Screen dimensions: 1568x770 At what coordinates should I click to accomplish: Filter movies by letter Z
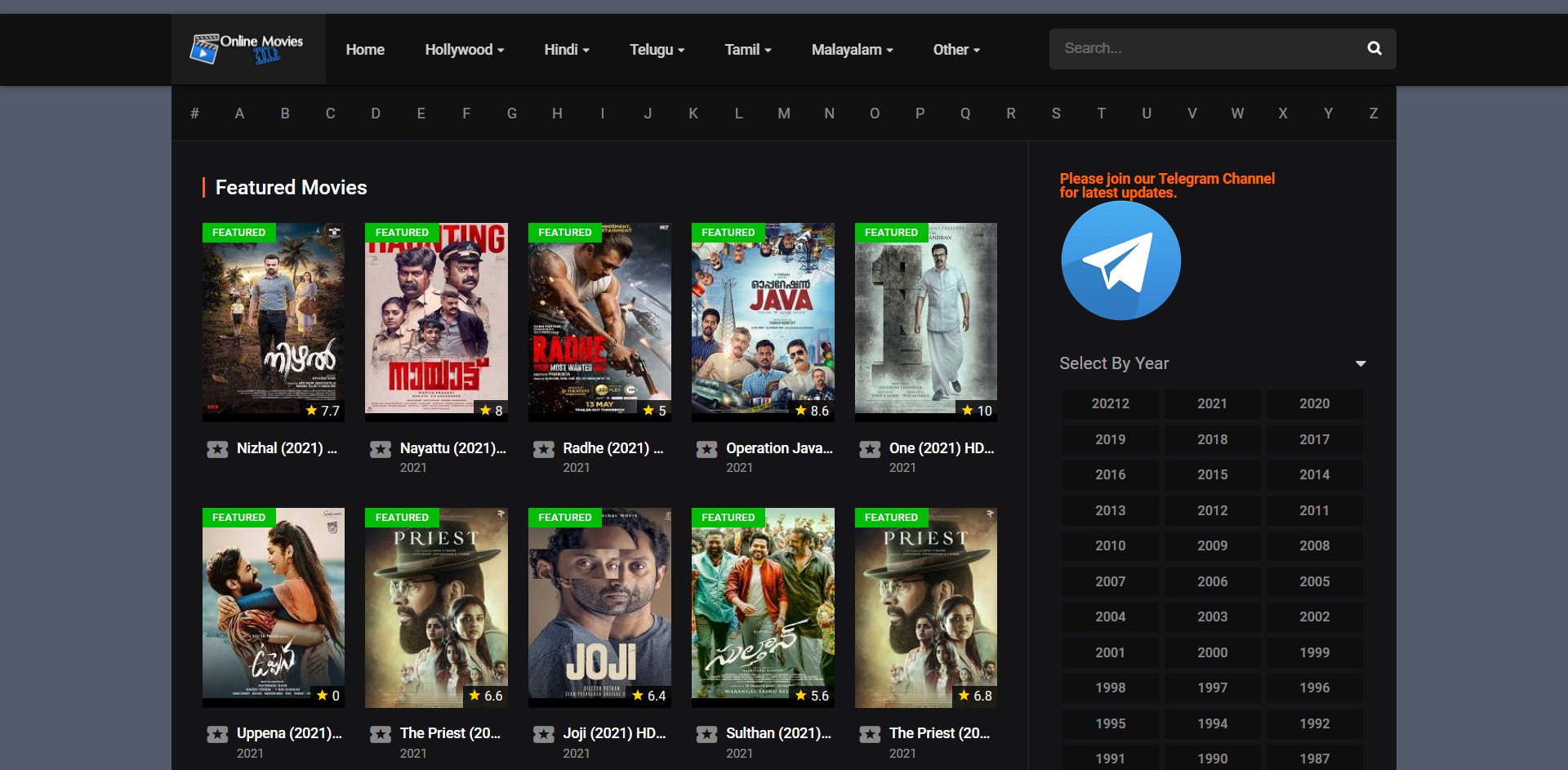point(1374,113)
